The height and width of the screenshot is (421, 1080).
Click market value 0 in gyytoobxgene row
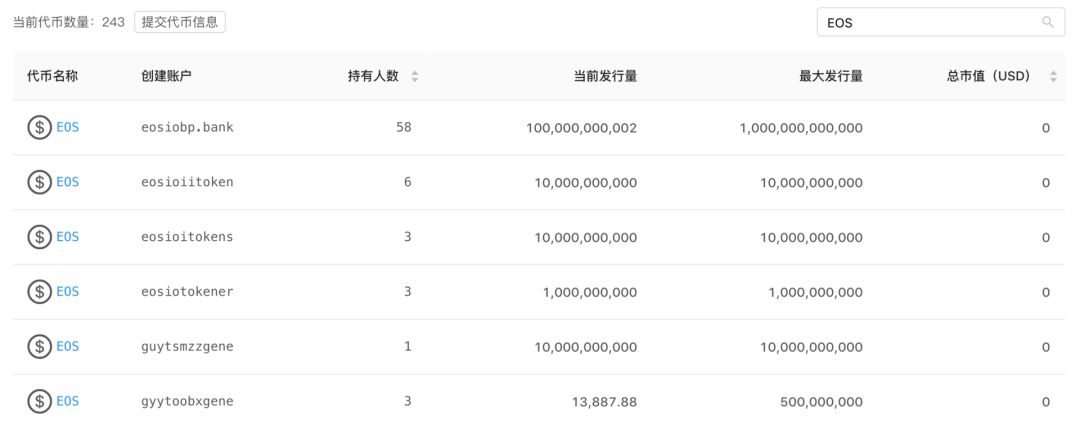[x=1046, y=402]
